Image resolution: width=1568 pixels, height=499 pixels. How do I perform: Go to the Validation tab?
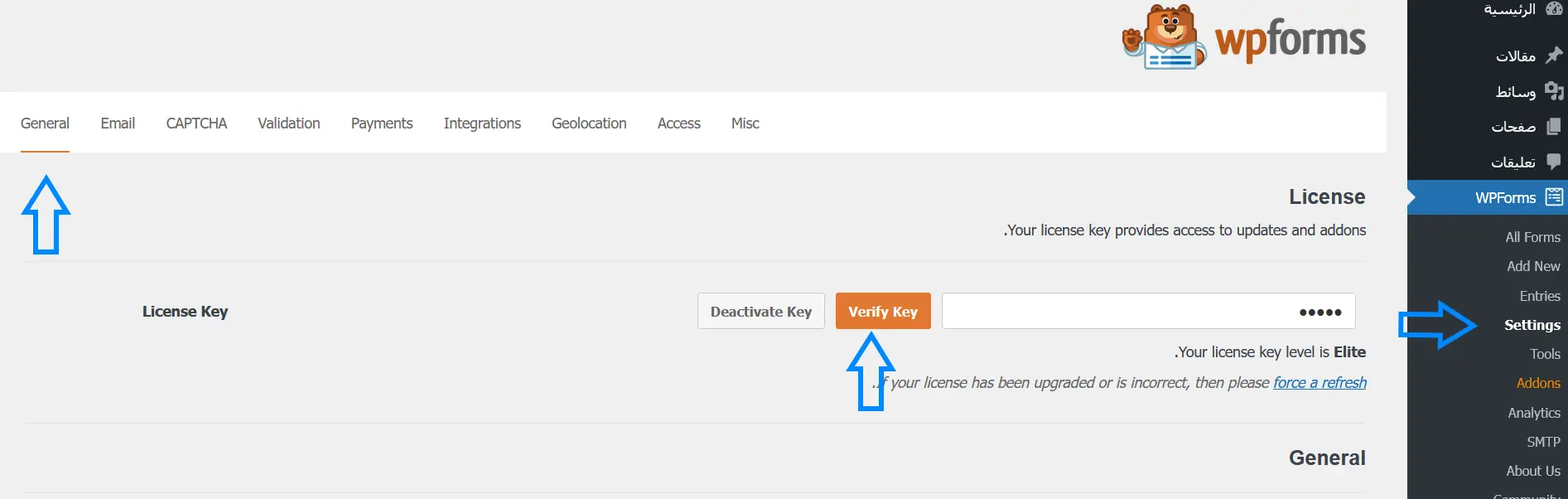pyautogui.click(x=288, y=124)
